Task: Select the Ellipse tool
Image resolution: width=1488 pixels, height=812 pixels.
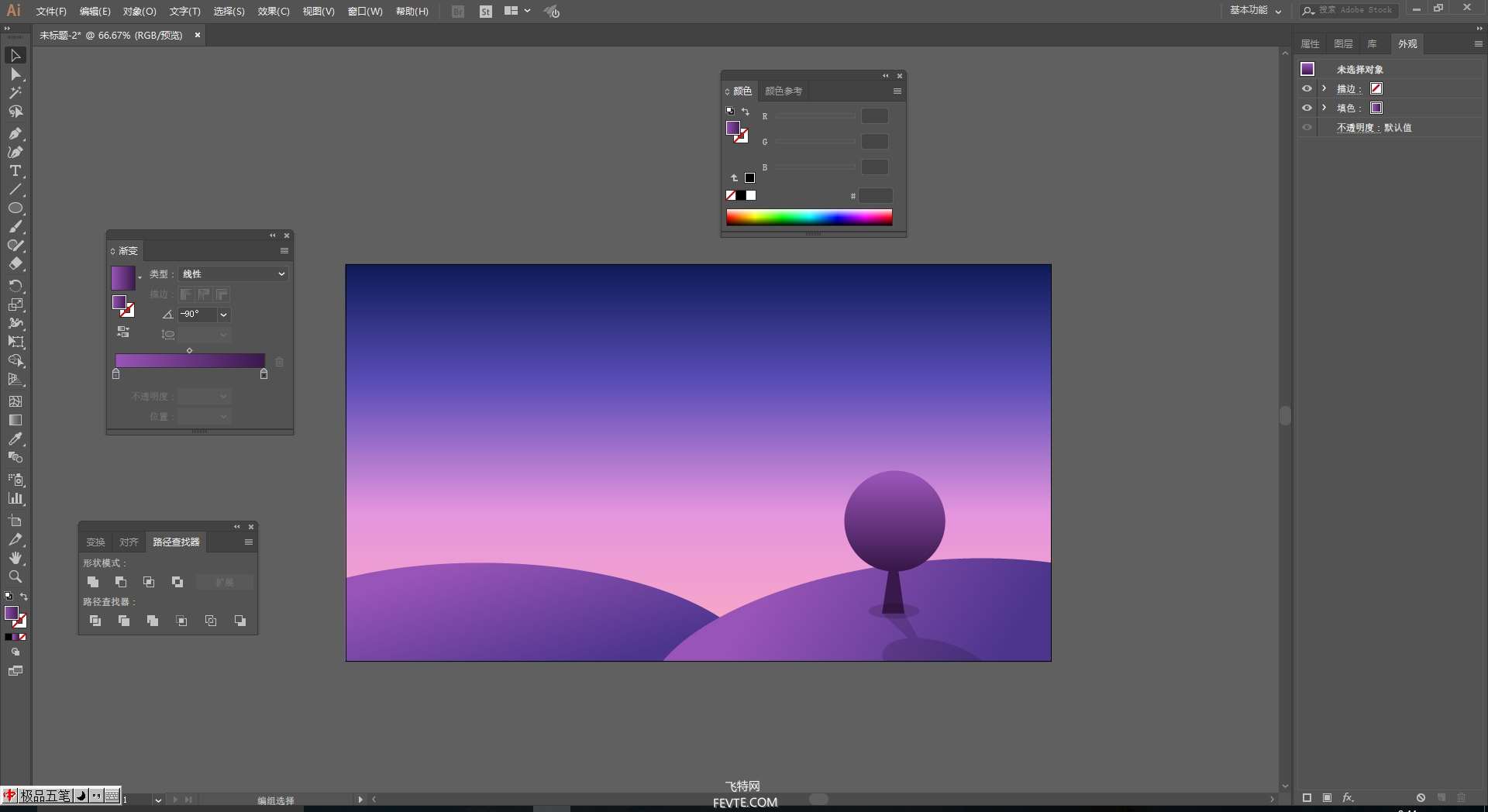Action: (x=15, y=208)
